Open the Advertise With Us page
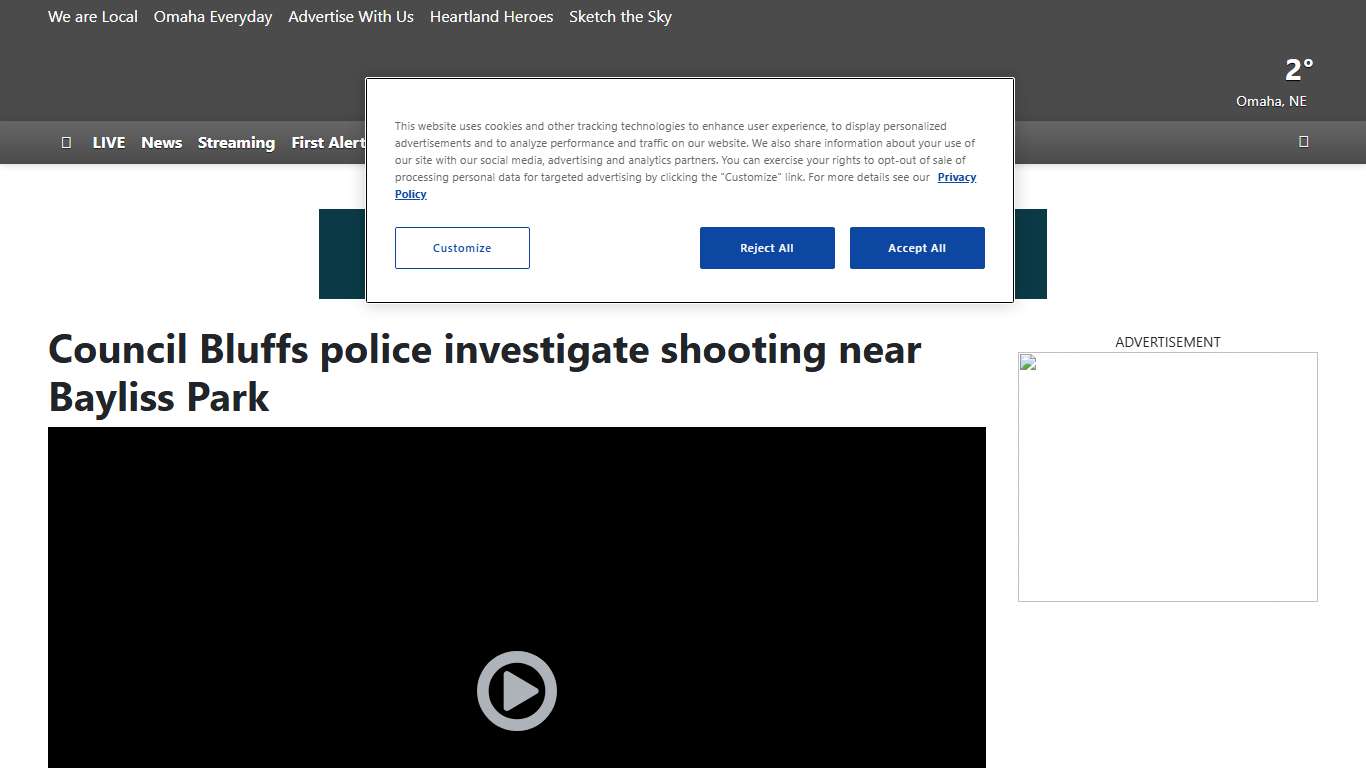Image resolution: width=1366 pixels, height=768 pixels. [350, 16]
